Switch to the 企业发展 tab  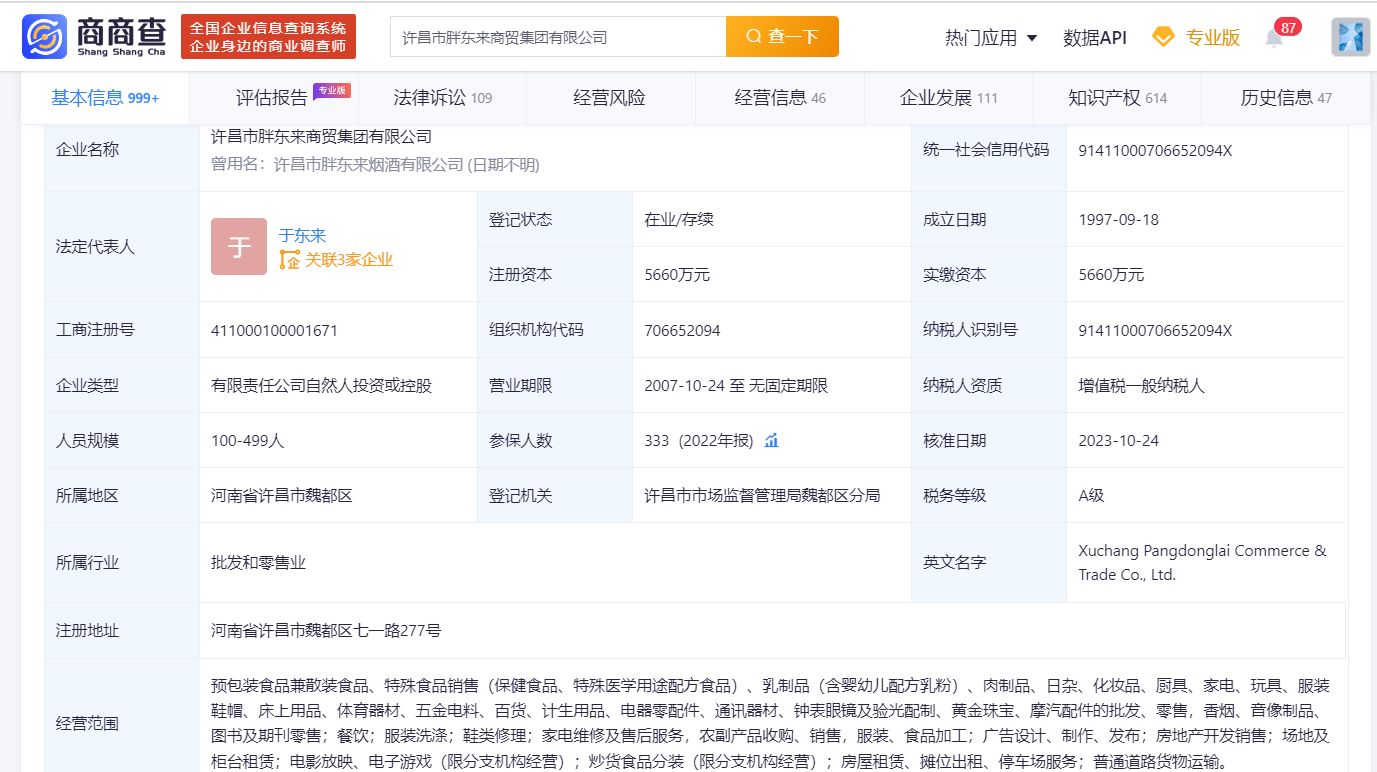949,97
